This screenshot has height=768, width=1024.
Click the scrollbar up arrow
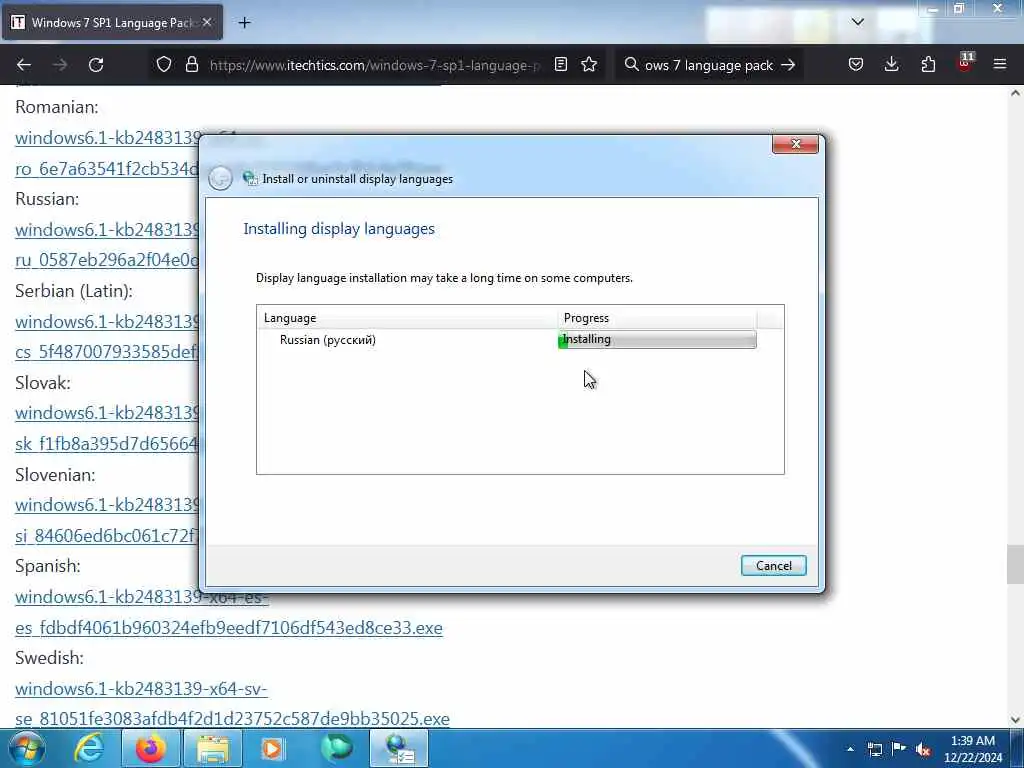pyautogui.click(x=1015, y=93)
